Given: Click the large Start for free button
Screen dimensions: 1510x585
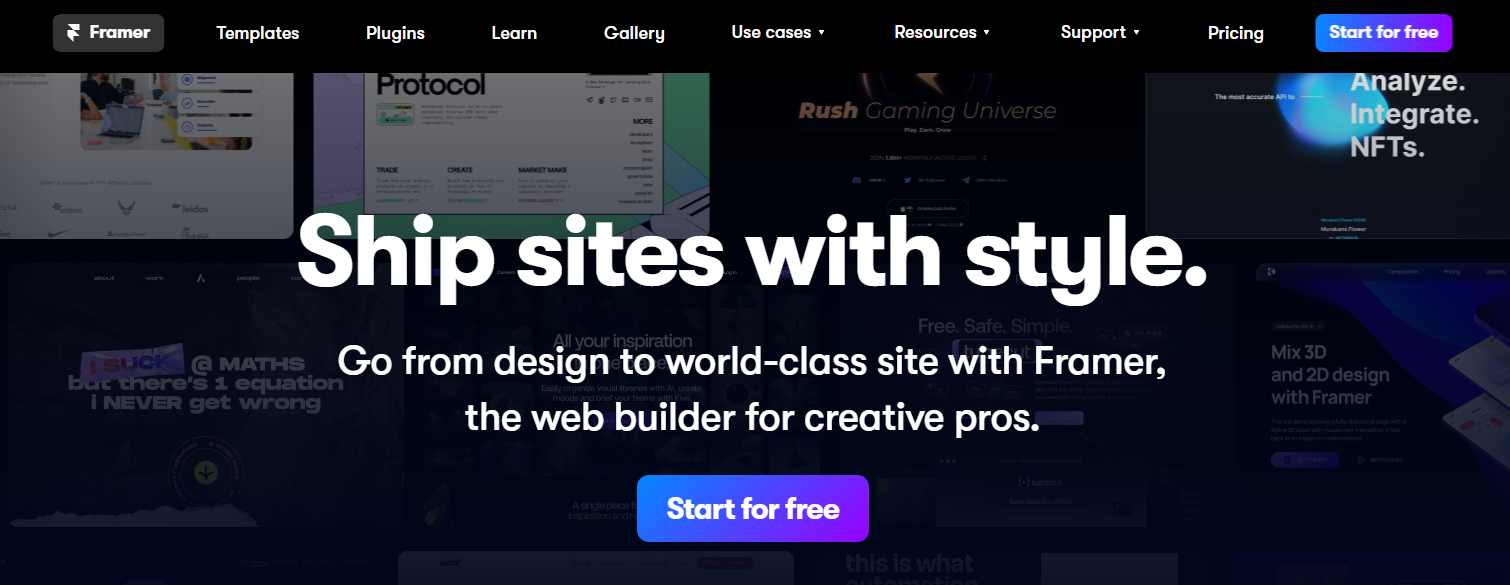Looking at the screenshot, I should click(753, 508).
